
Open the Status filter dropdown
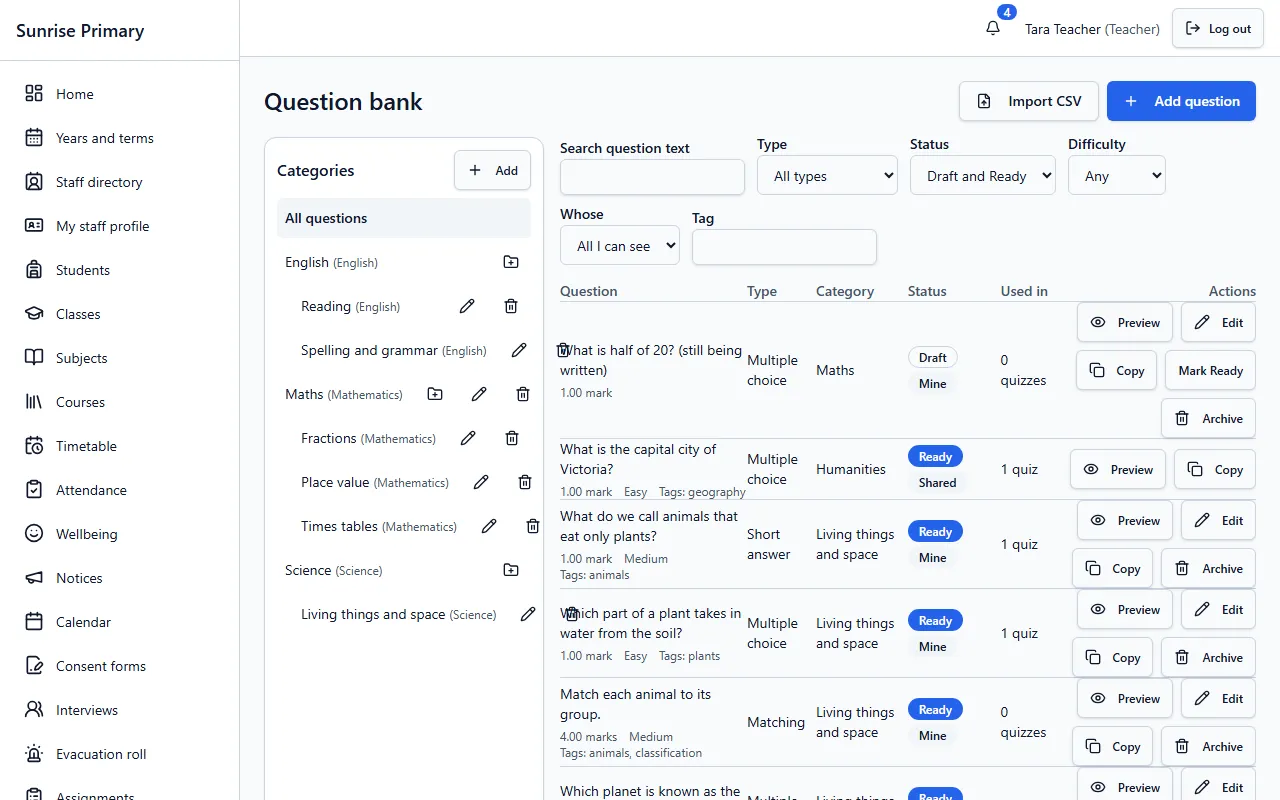pyautogui.click(x=983, y=175)
